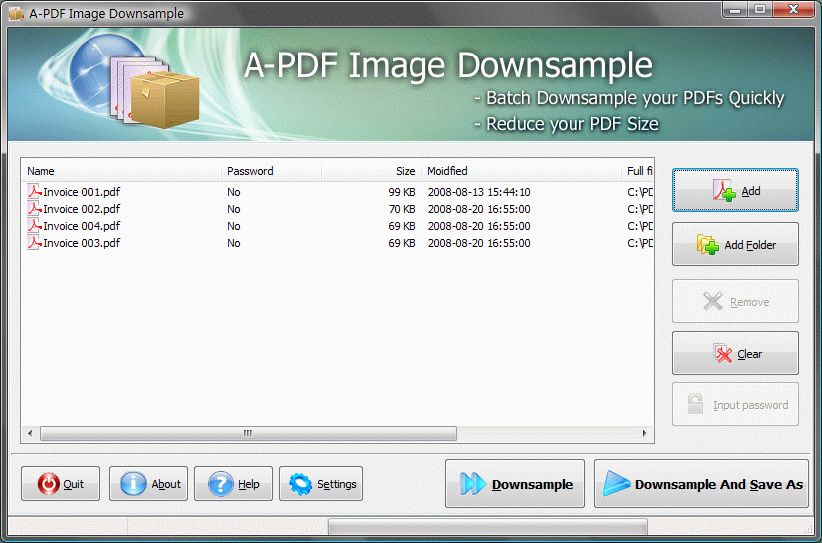Click the app icon in the title bar
This screenshot has height=543, width=822.
(16, 13)
